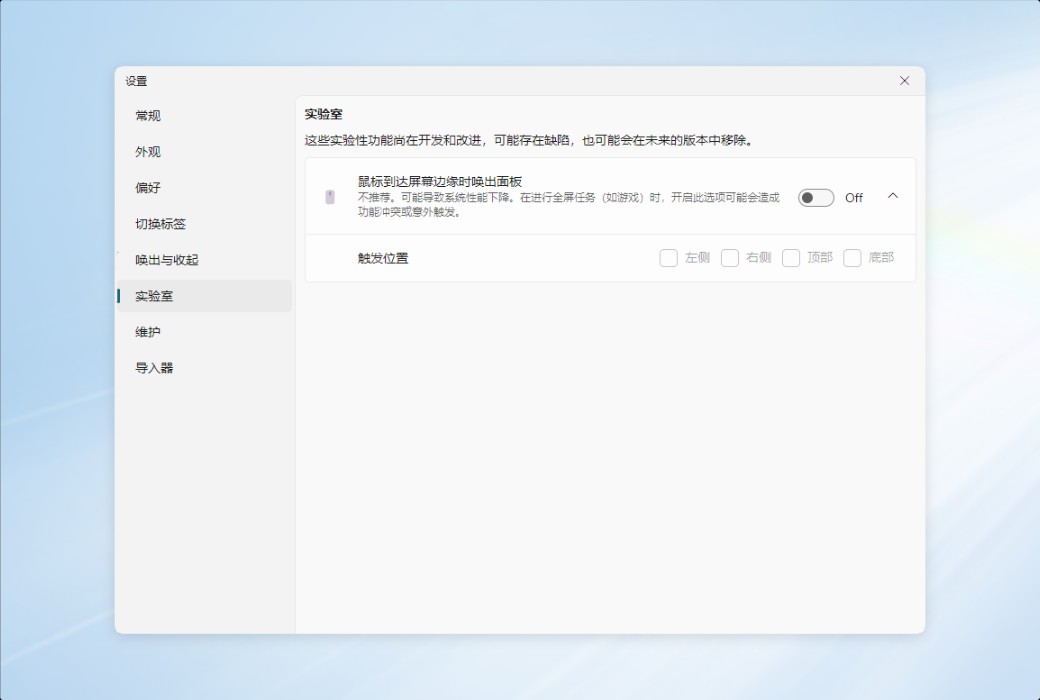Image resolution: width=1040 pixels, height=700 pixels.
Task: Click the 设置 window title
Action: [x=137, y=81]
